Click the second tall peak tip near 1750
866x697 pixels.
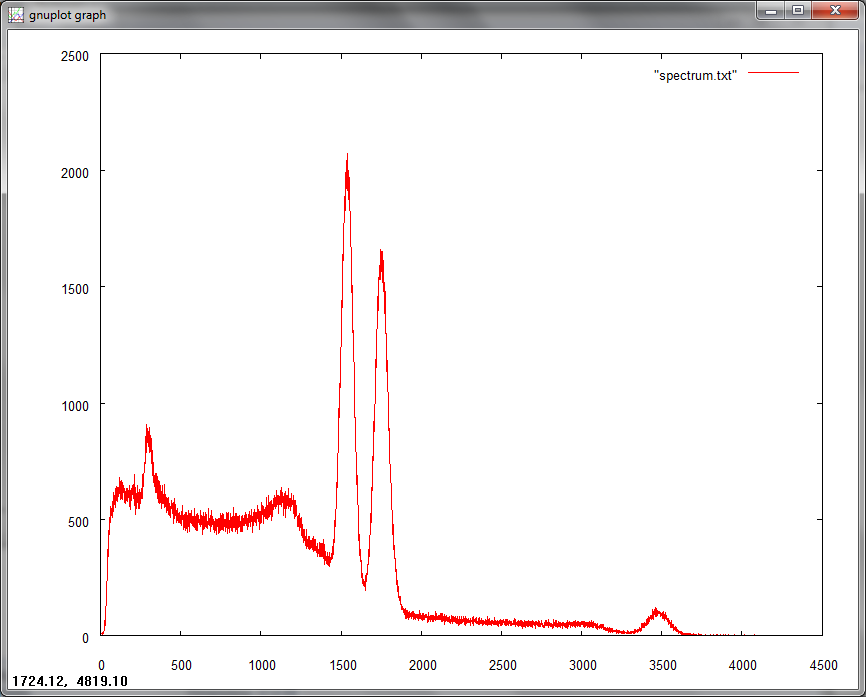click(381, 253)
